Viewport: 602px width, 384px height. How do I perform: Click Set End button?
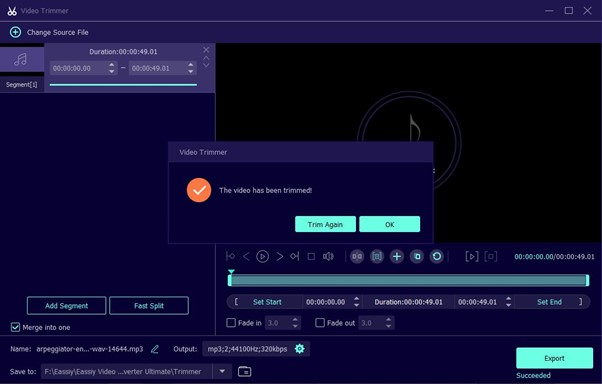[x=549, y=302]
